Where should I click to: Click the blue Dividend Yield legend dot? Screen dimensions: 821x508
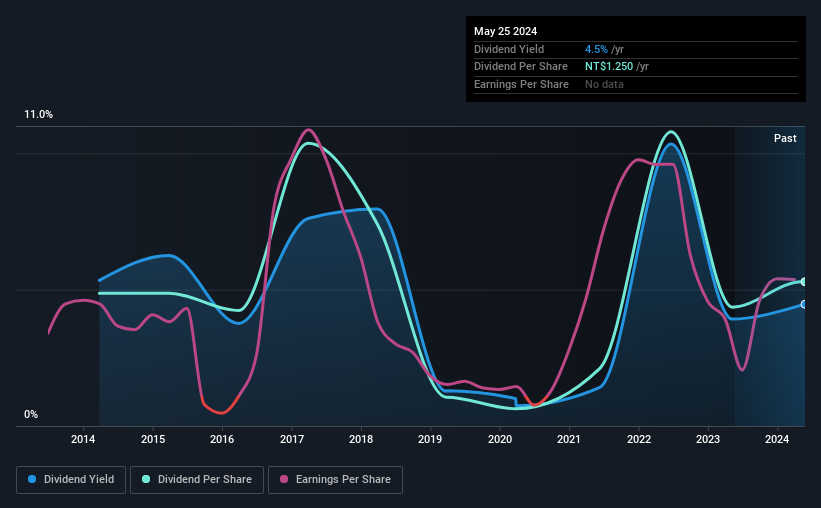coord(32,479)
